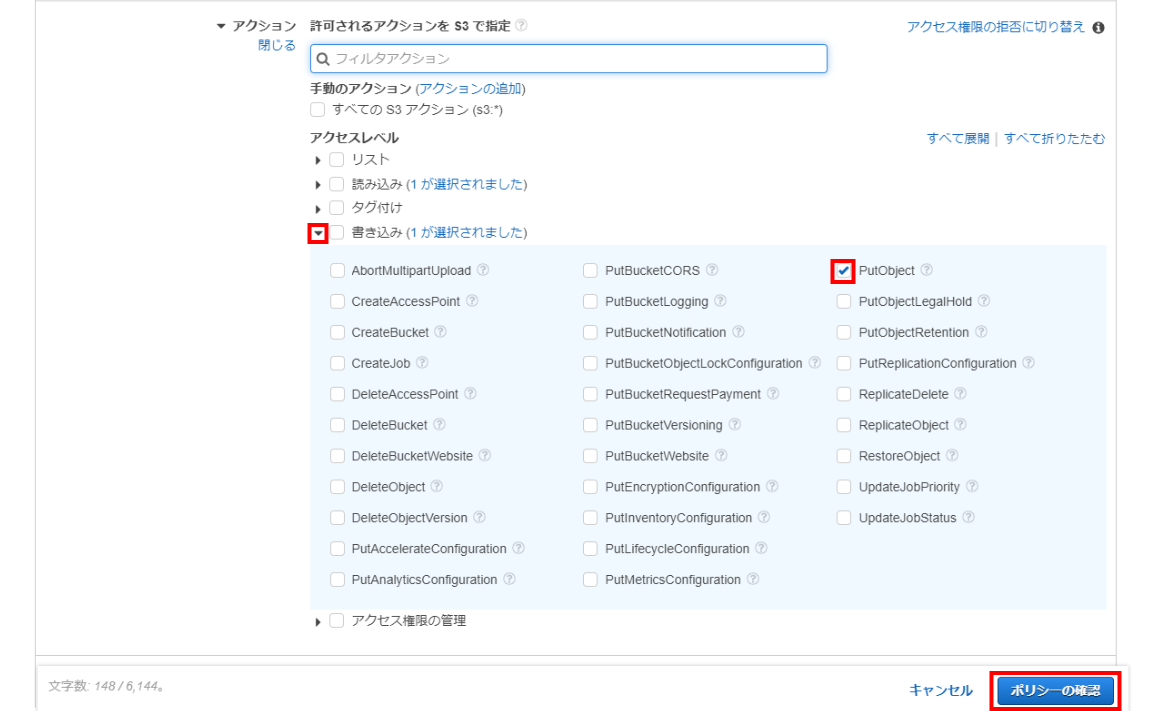This screenshot has width=1165, height=711.
Task: Click すべて折りたたむ to collapse all
Action: 1054,138
